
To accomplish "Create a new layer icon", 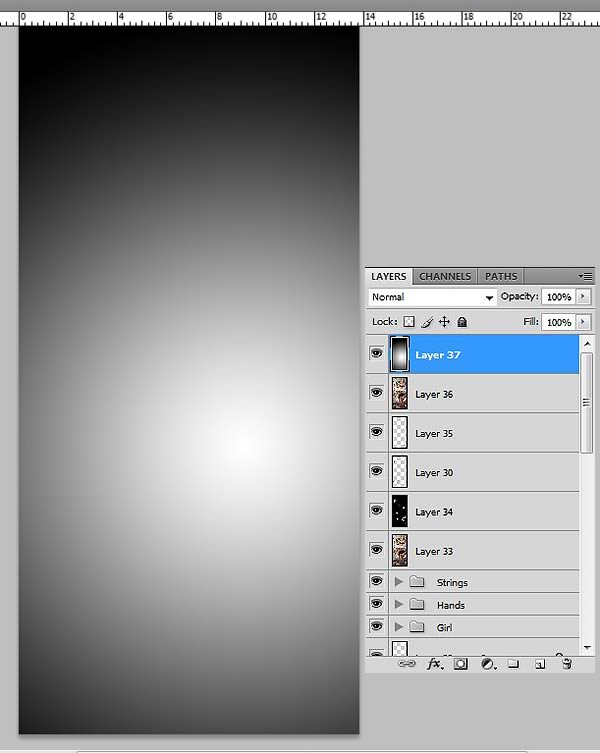I will coord(540,664).
